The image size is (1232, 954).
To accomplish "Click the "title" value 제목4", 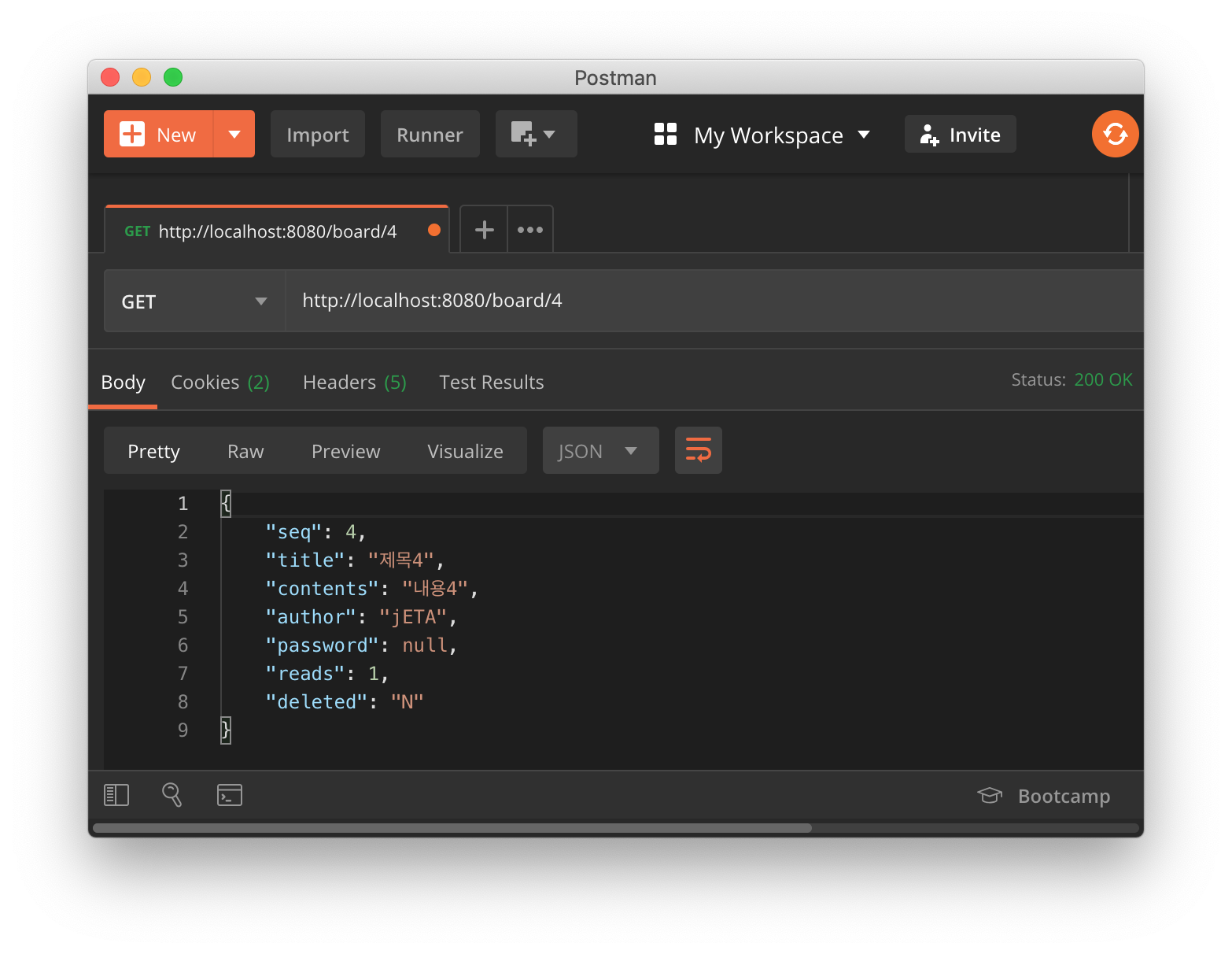I will (x=401, y=560).
